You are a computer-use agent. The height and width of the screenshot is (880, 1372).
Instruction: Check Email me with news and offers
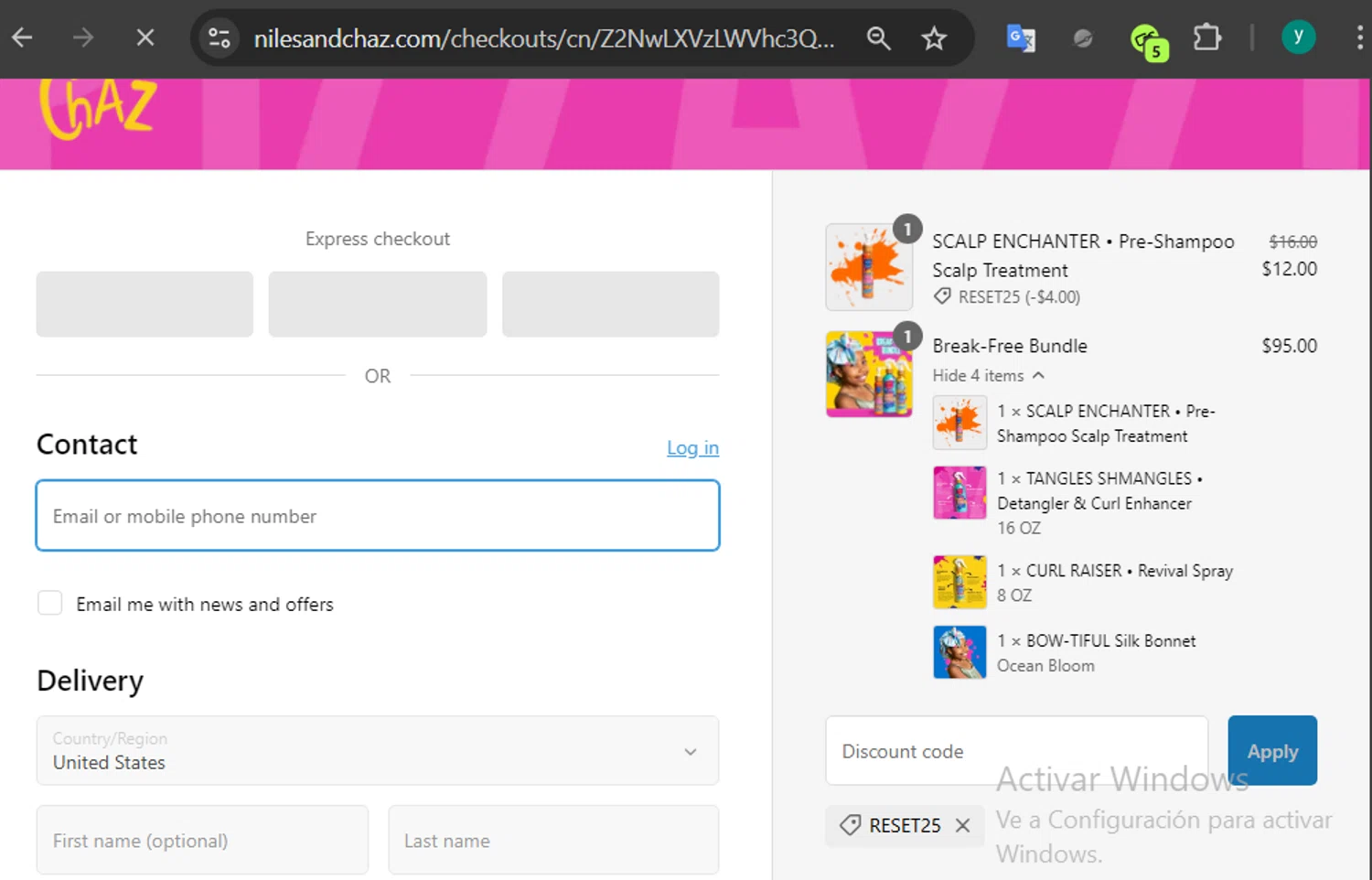(50, 603)
